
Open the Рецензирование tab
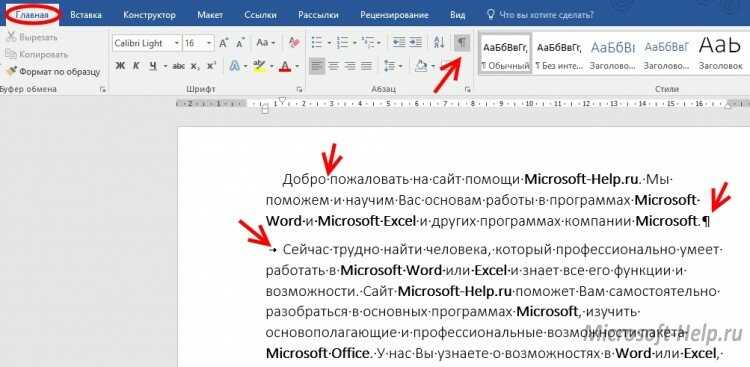395,15
